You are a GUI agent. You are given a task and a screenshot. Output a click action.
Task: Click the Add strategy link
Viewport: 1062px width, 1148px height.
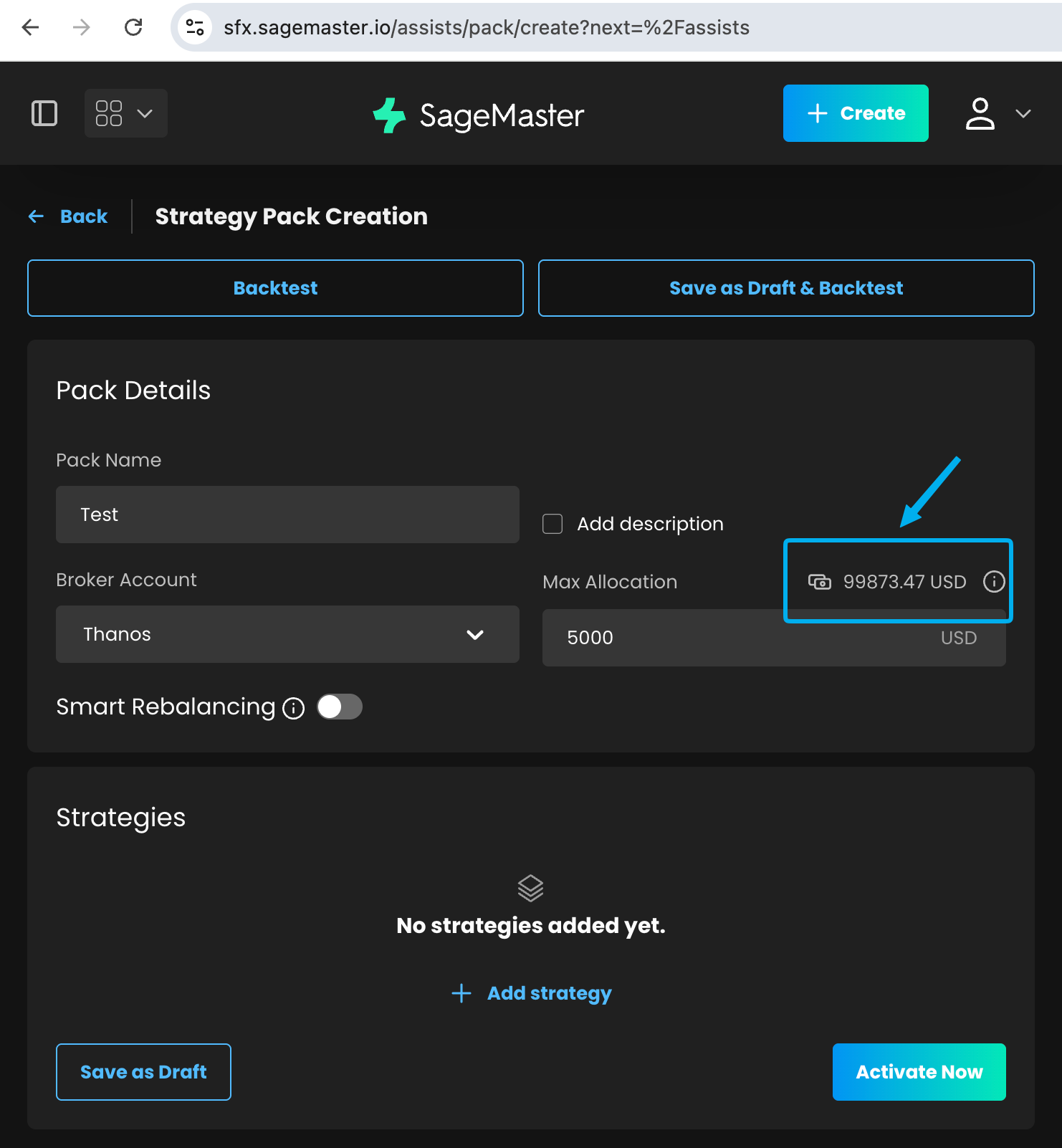pyautogui.click(x=531, y=993)
